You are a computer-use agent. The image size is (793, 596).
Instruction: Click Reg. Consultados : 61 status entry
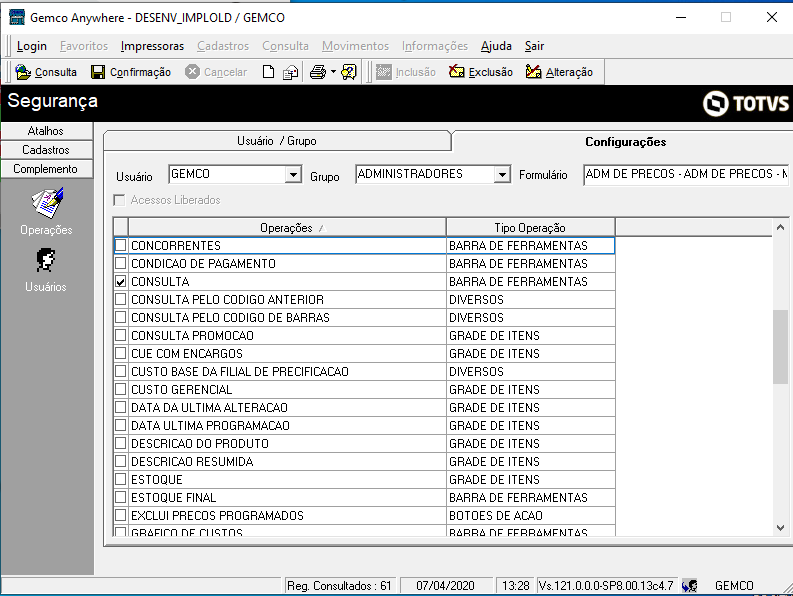click(x=339, y=586)
